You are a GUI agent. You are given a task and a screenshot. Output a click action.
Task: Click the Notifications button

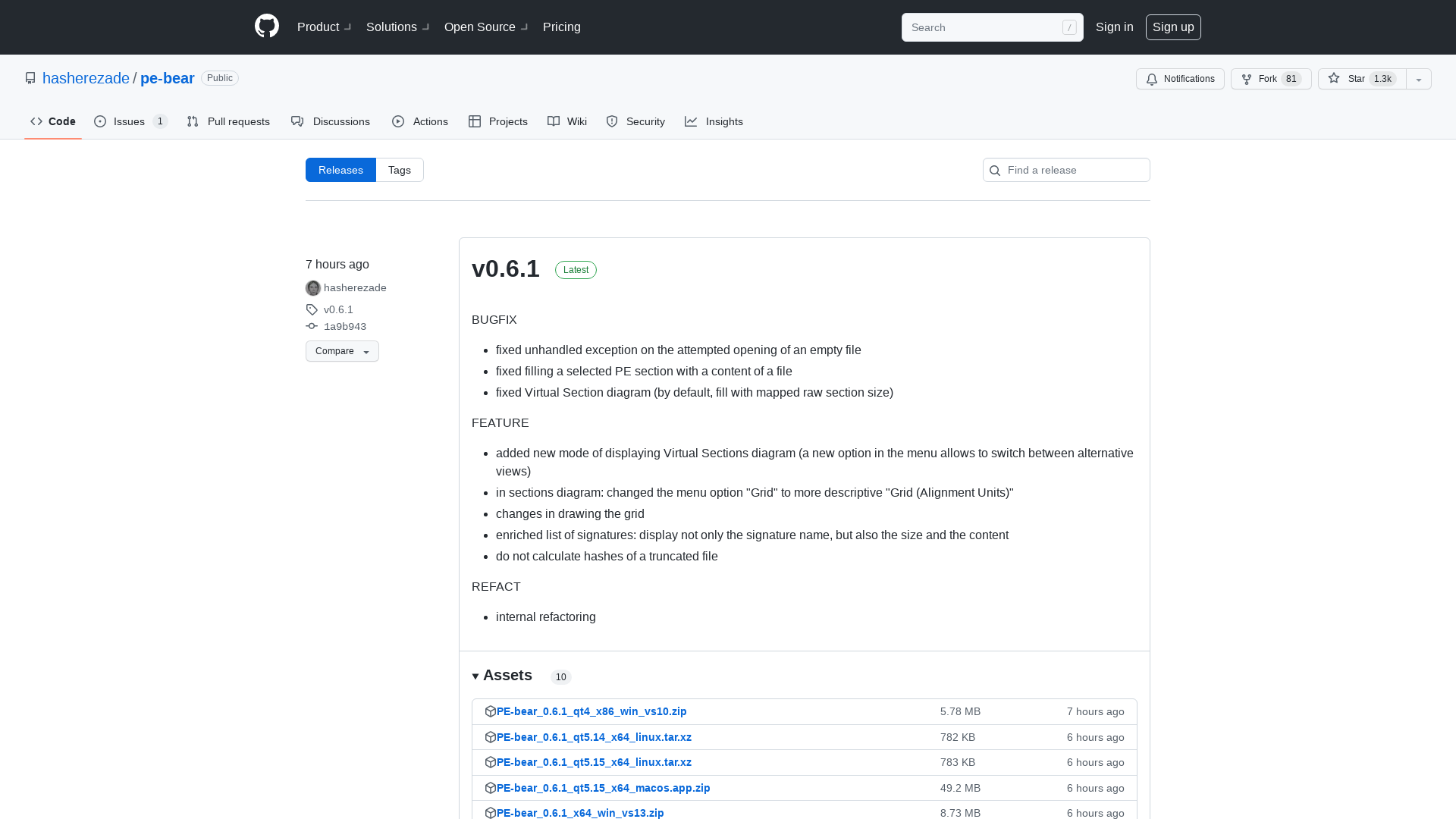click(x=1180, y=79)
